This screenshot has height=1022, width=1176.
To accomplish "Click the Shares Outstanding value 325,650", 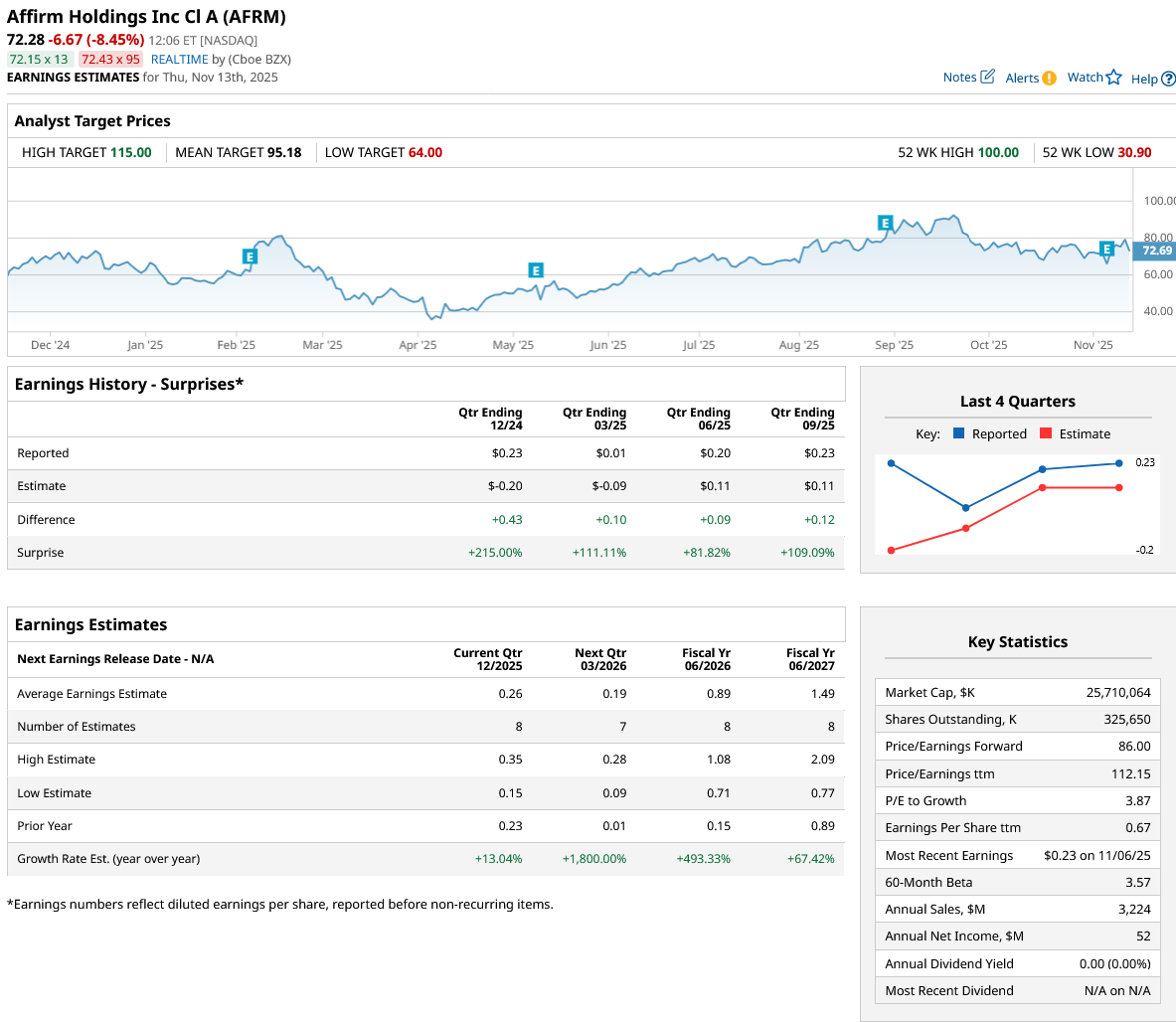I will (x=1127, y=719).
